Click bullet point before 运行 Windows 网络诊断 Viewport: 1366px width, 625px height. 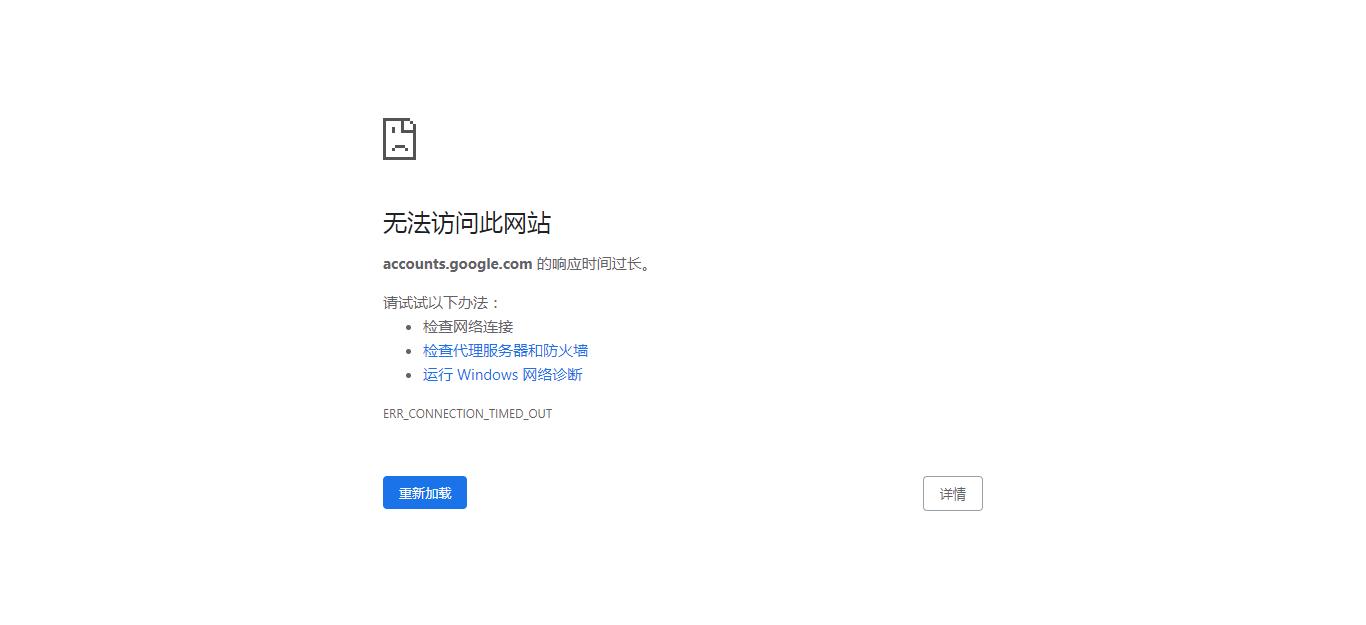coord(409,375)
